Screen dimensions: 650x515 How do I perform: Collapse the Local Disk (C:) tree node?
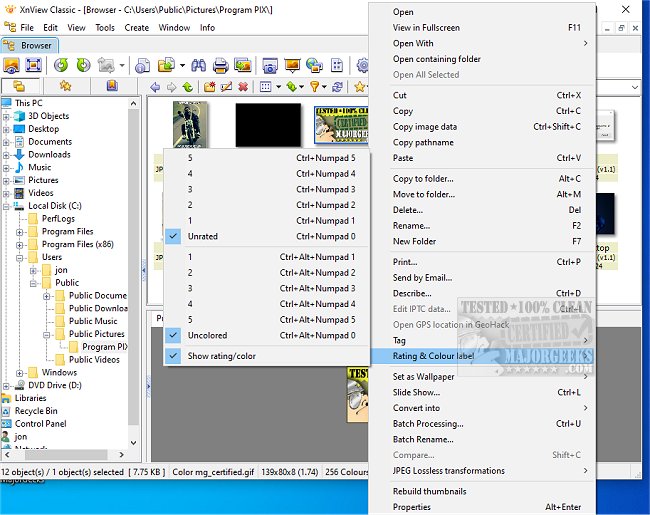(7, 206)
